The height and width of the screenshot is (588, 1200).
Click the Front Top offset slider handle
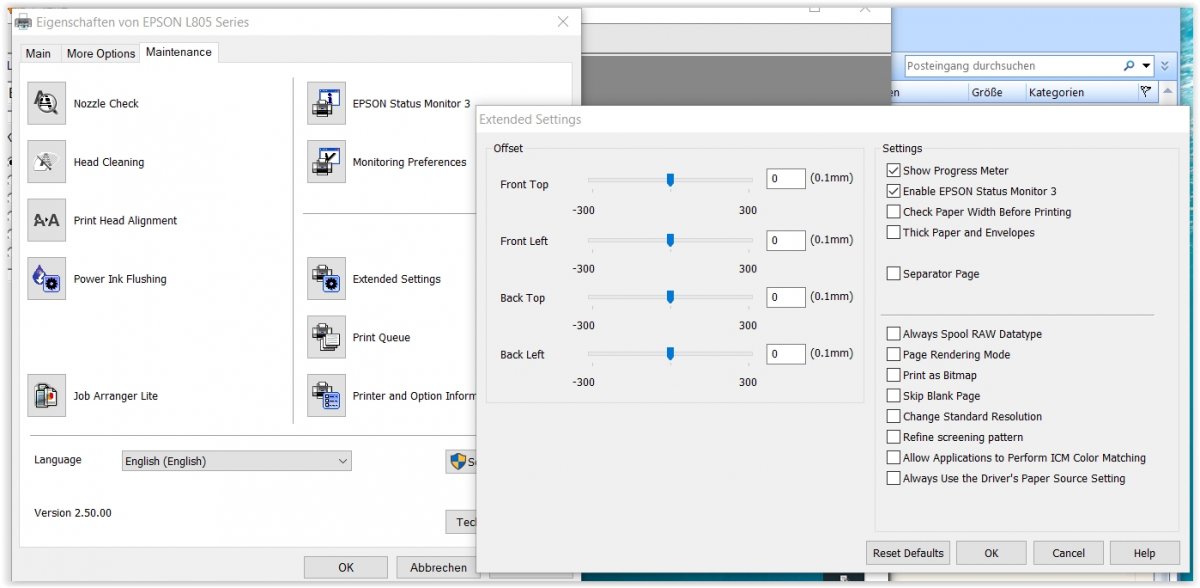coord(670,179)
